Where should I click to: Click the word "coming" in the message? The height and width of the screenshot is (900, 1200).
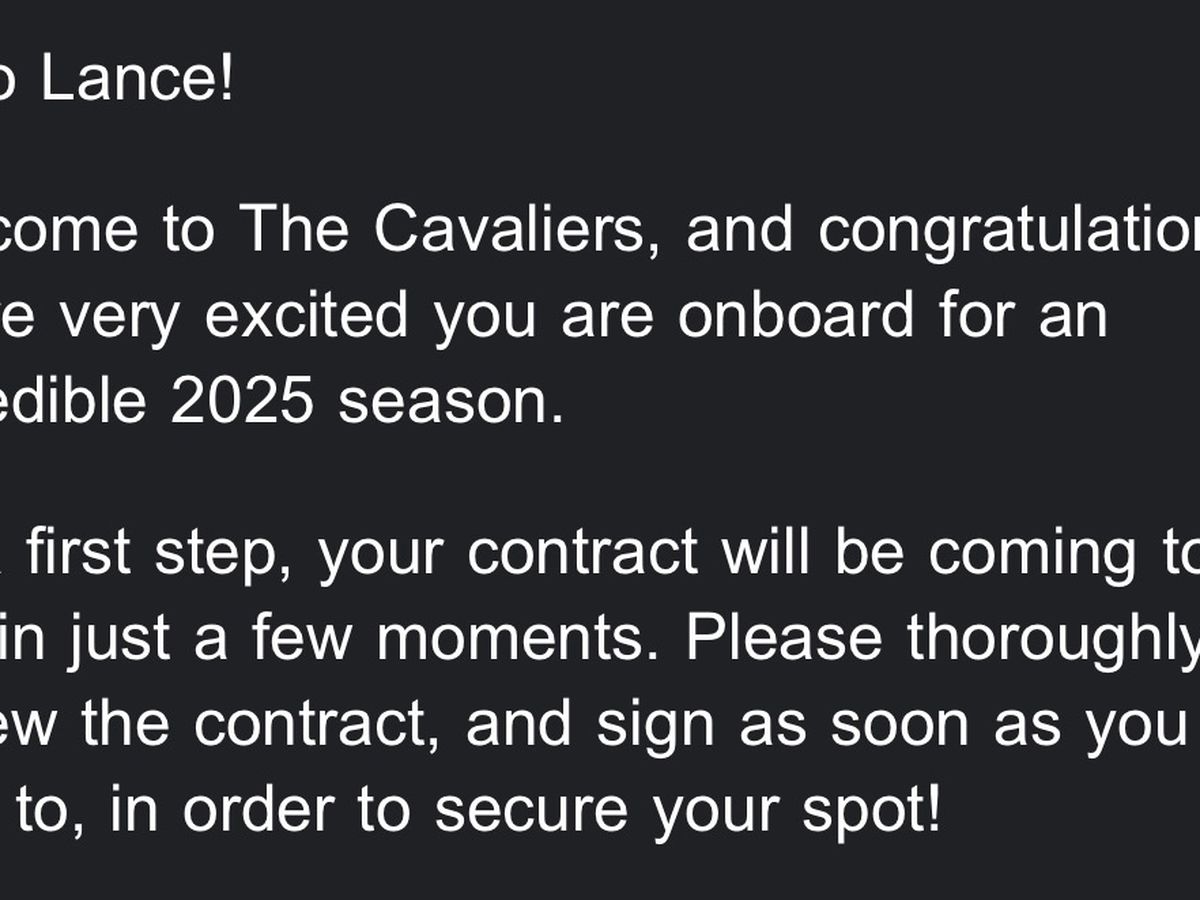pos(1032,554)
